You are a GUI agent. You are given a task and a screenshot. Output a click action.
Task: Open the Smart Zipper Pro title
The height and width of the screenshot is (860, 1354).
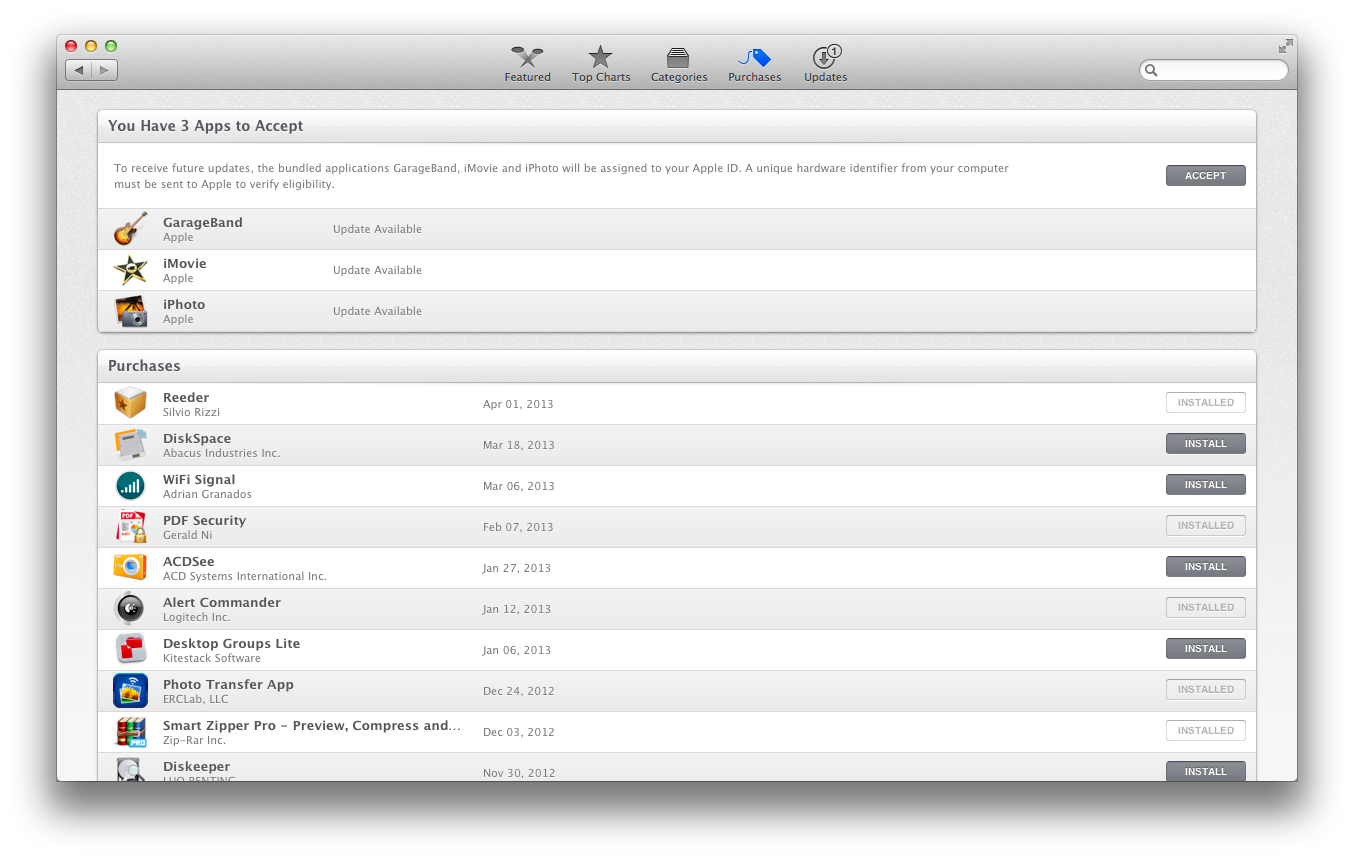click(312, 725)
